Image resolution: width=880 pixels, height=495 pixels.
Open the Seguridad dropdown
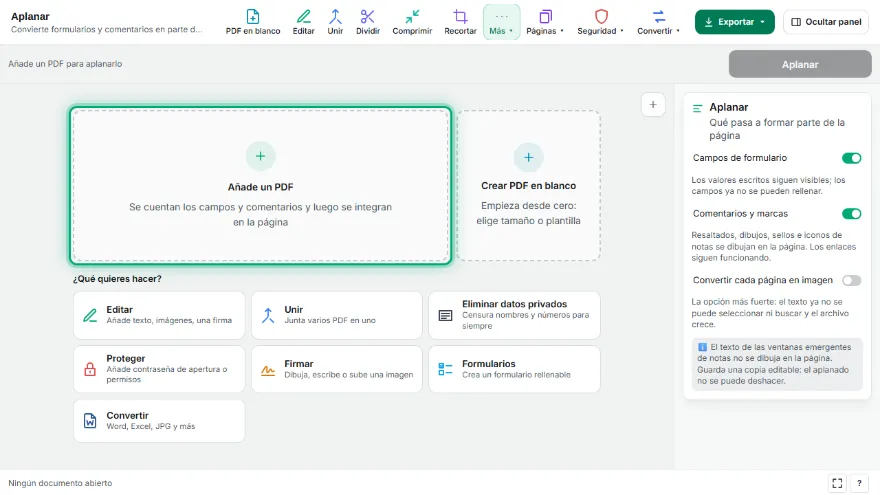click(601, 22)
